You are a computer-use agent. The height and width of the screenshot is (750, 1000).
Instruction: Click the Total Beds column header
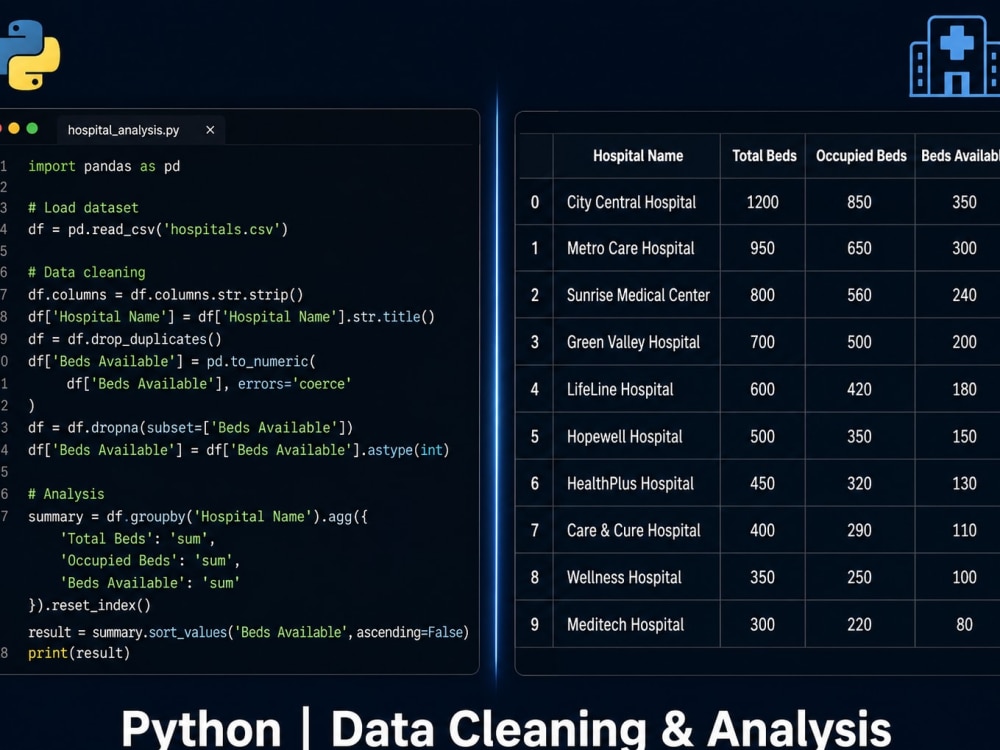(764, 156)
